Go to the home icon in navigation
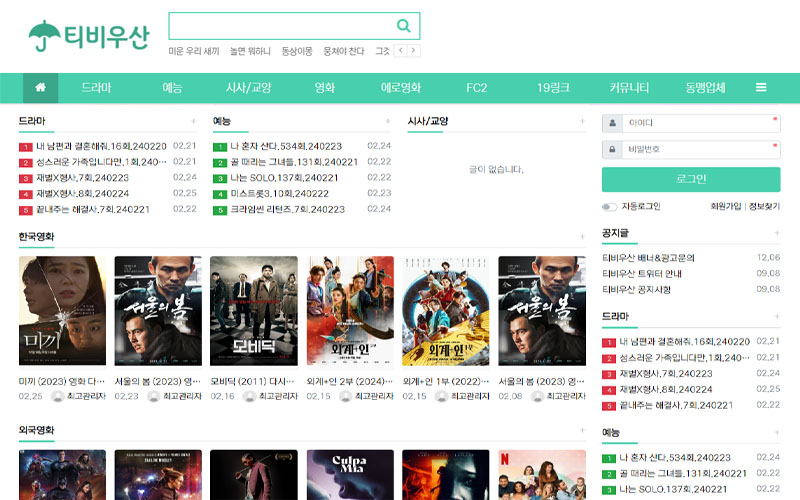The image size is (800, 500). tap(40, 87)
